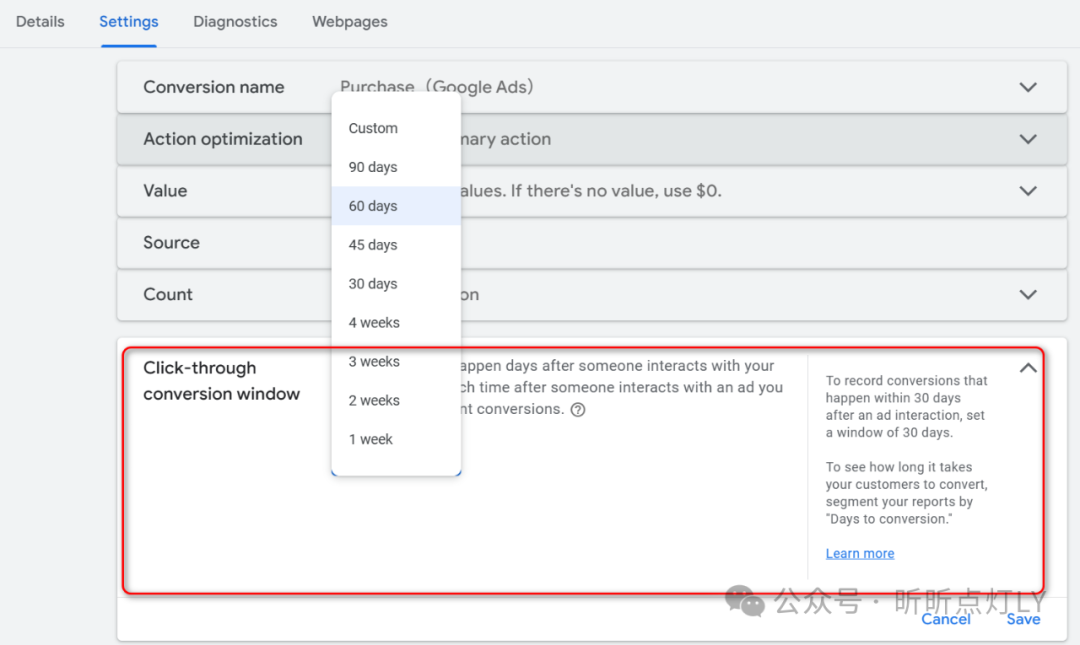1080x645 pixels.
Task: Click the help question mark icon
Action: pos(578,409)
